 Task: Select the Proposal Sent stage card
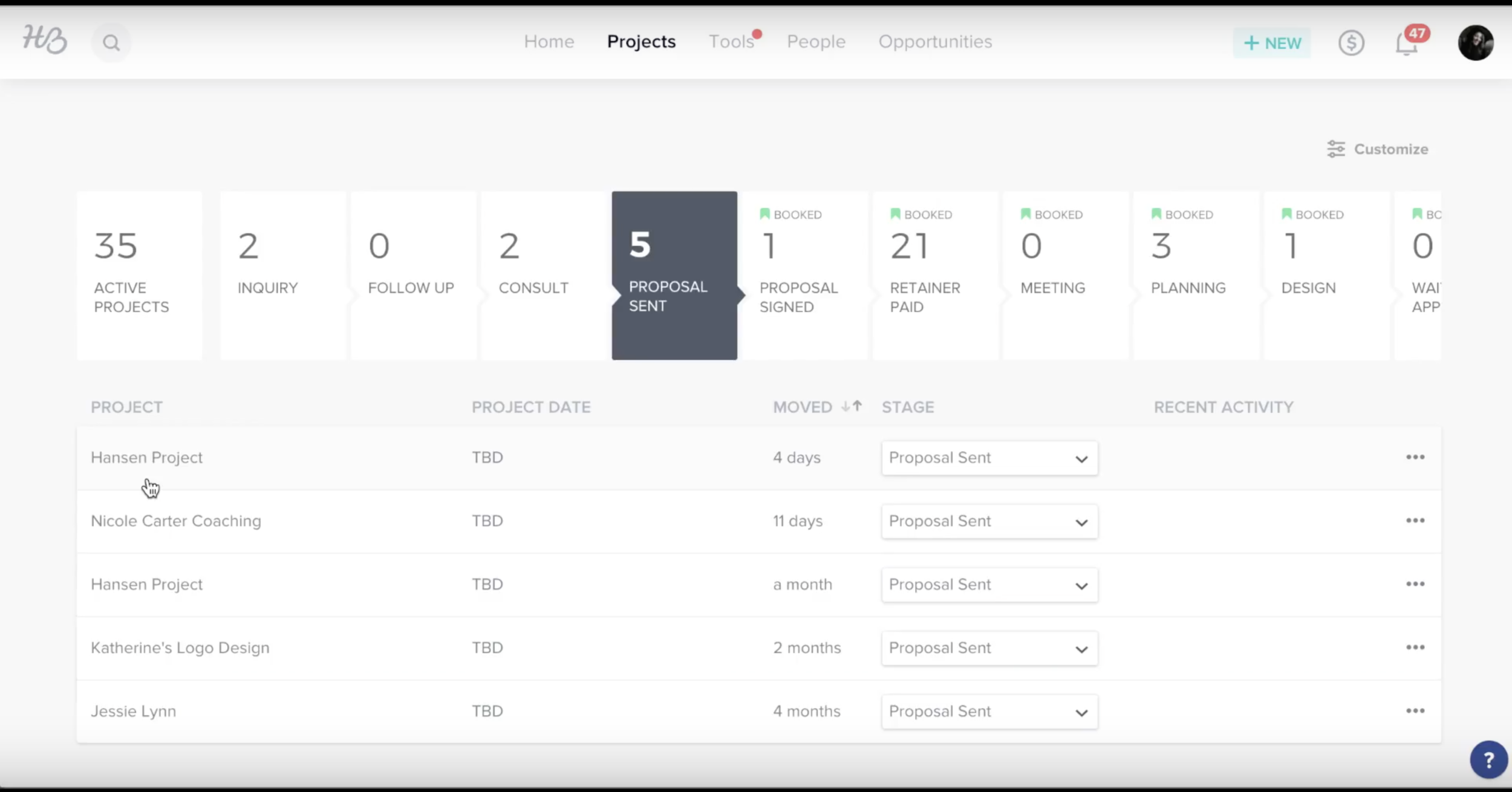[674, 276]
